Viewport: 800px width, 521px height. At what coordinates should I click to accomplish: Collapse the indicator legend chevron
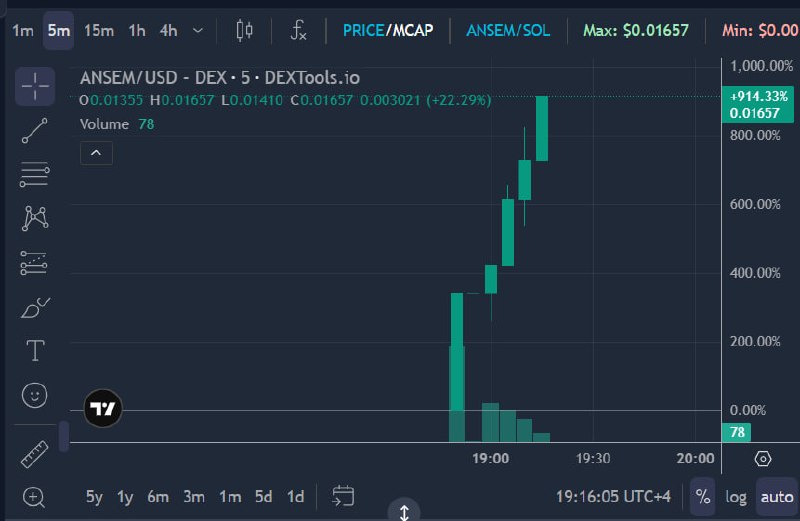click(96, 153)
